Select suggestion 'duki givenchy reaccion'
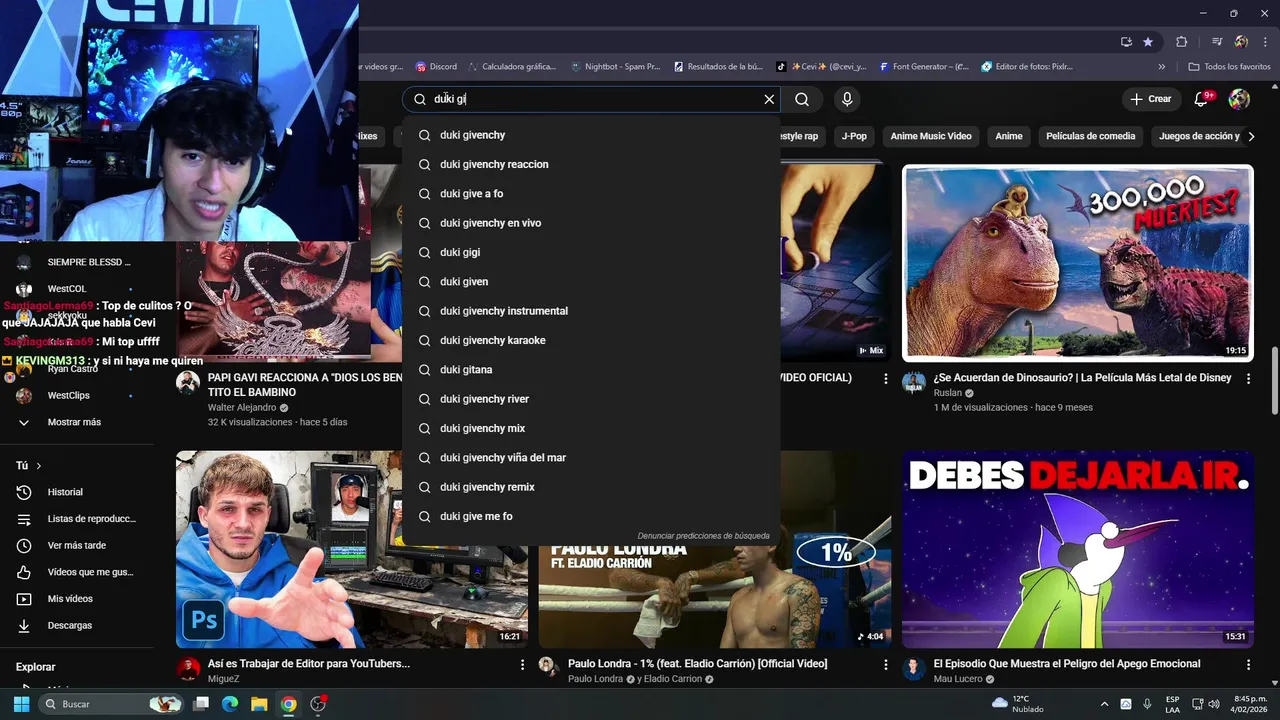The height and width of the screenshot is (720, 1280). pos(591,164)
